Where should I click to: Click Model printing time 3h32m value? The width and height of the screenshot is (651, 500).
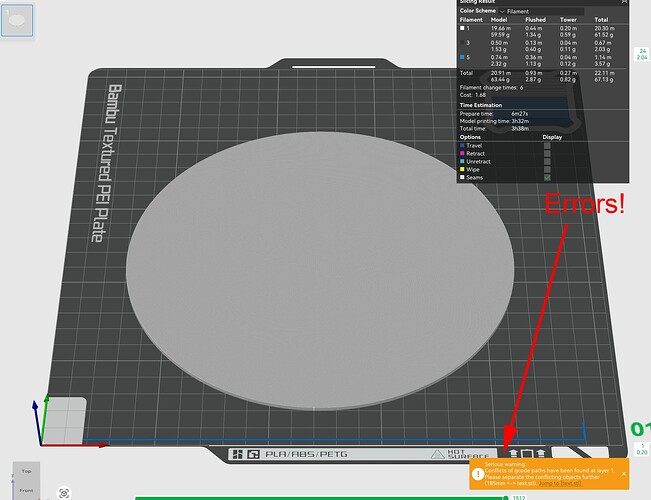[x=520, y=121]
